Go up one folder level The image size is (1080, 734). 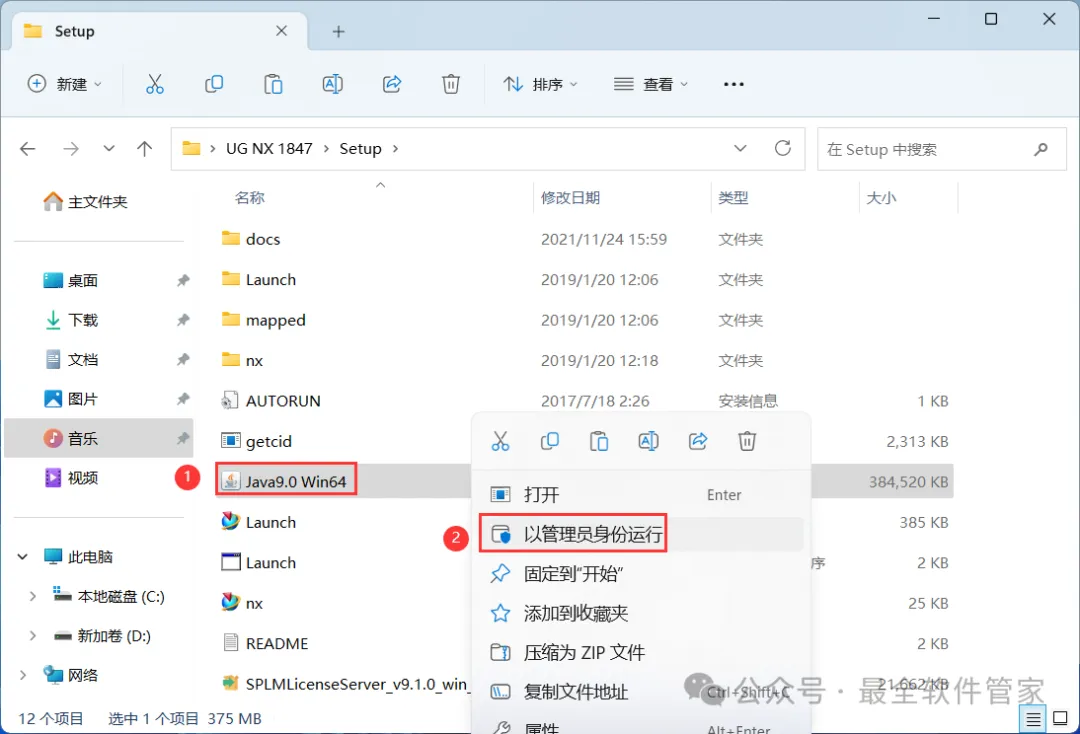(x=145, y=149)
